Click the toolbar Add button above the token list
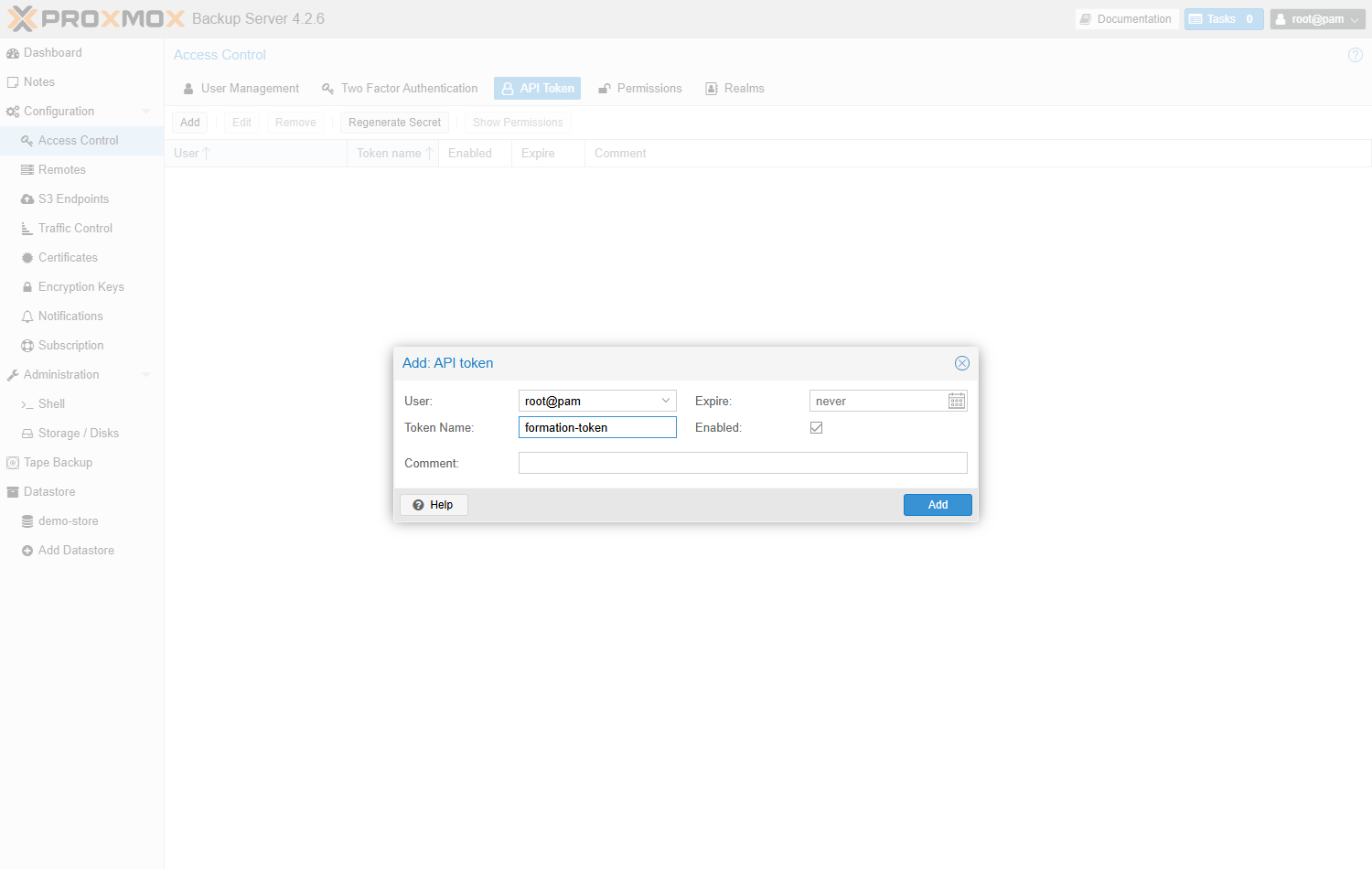 190,123
